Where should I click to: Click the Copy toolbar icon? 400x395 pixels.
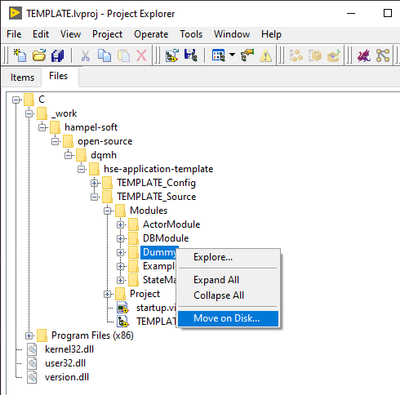tap(104, 55)
